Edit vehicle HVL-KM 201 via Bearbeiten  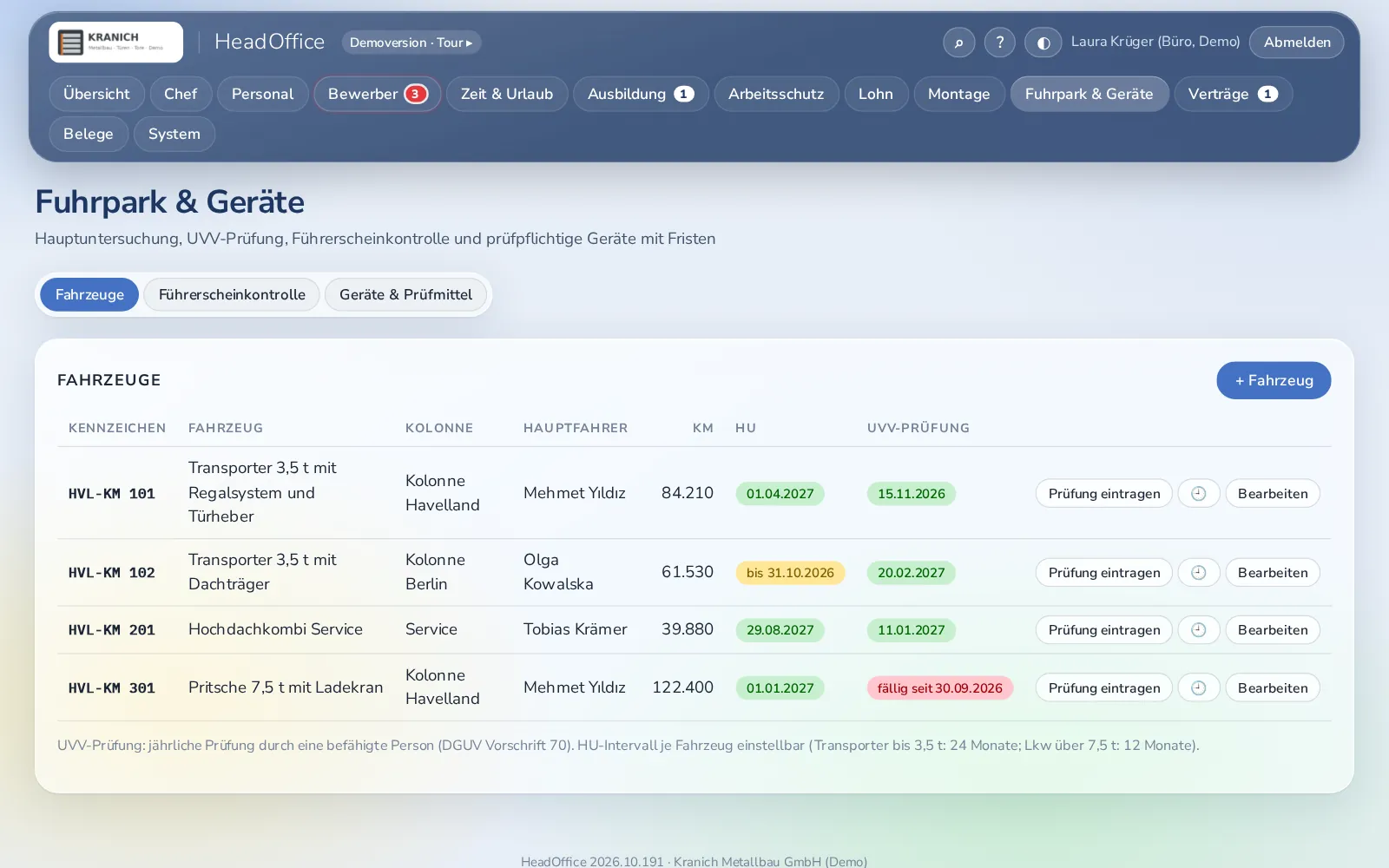tap(1273, 629)
